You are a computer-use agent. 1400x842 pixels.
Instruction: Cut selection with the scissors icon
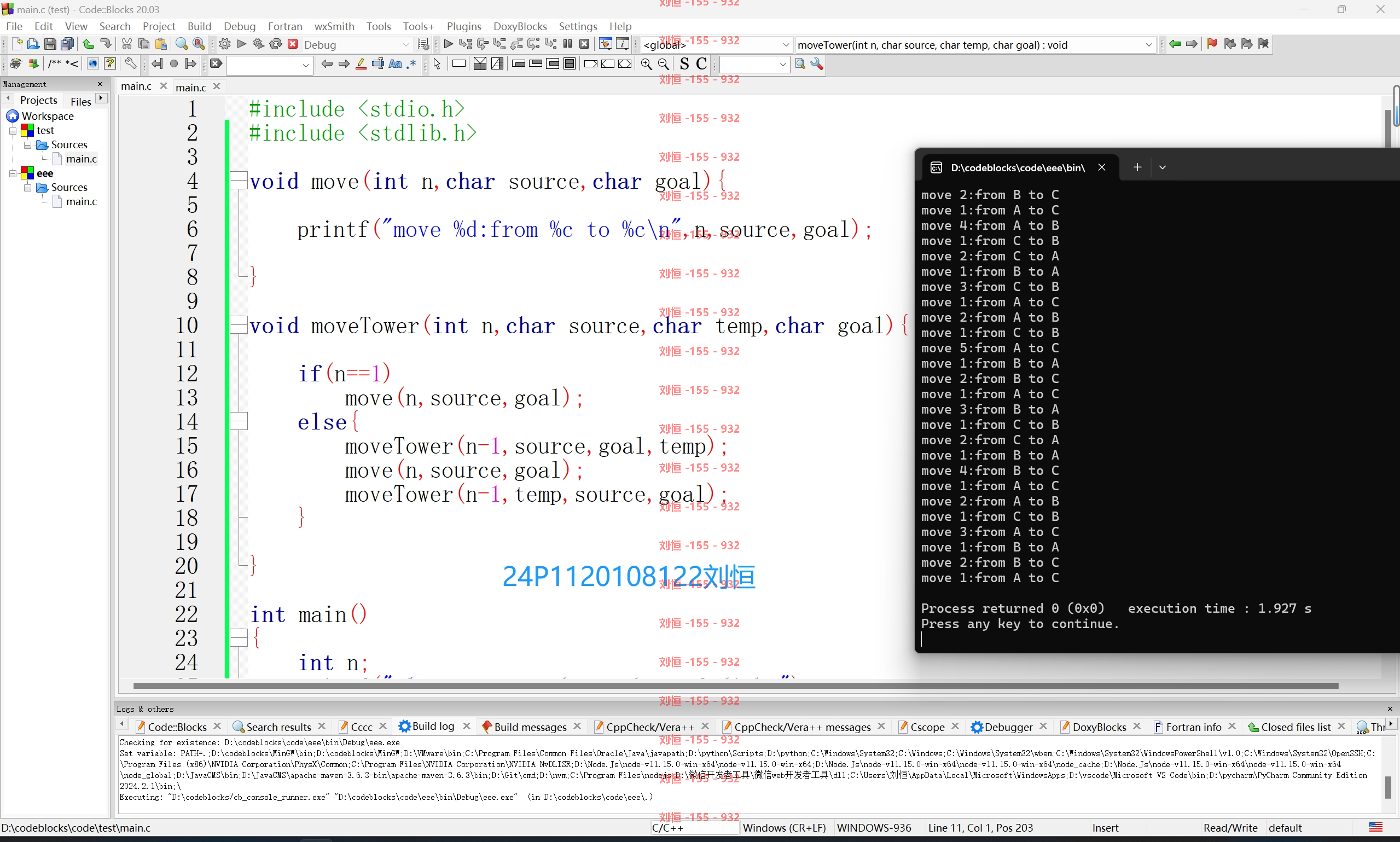pyautogui.click(x=126, y=44)
